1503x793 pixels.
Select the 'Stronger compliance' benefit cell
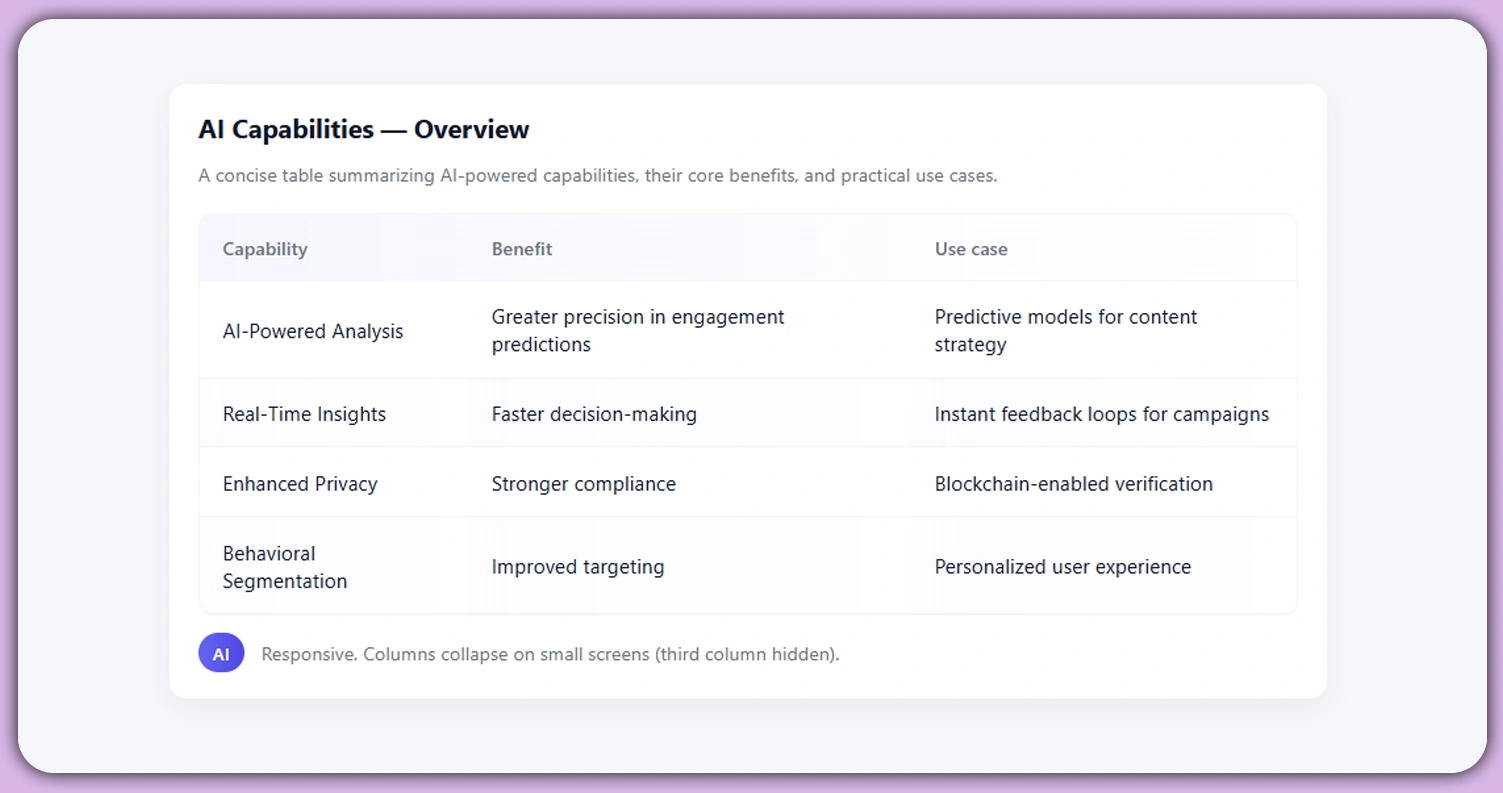[x=584, y=484]
